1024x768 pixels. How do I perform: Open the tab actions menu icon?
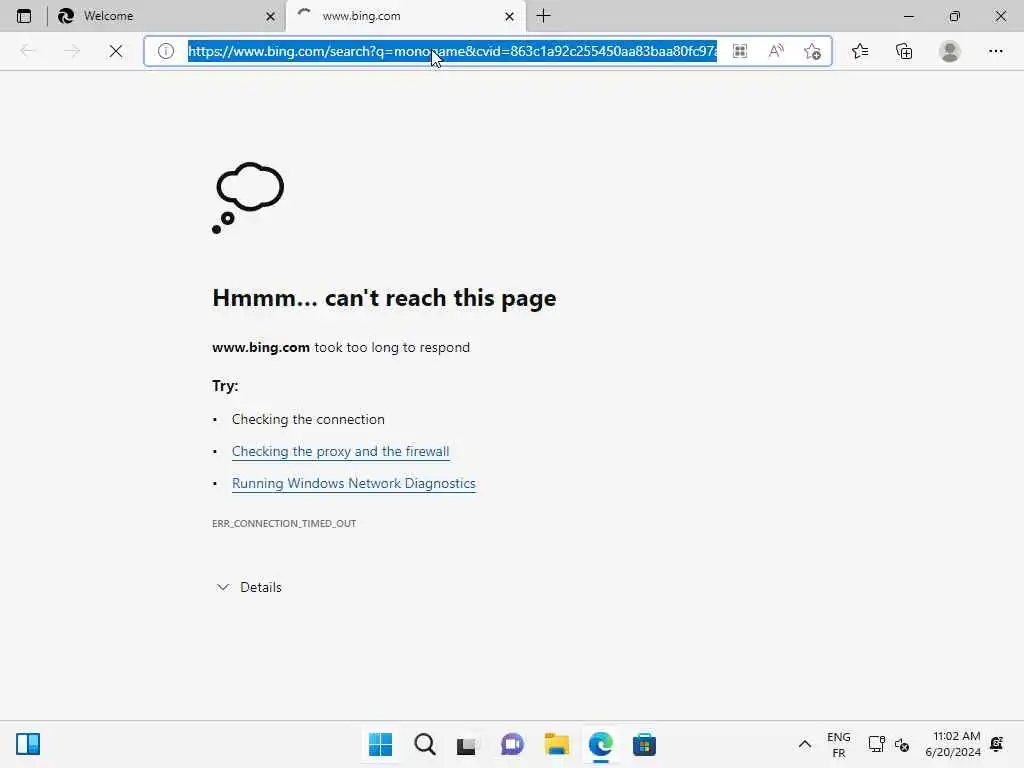pyautogui.click(x=24, y=16)
